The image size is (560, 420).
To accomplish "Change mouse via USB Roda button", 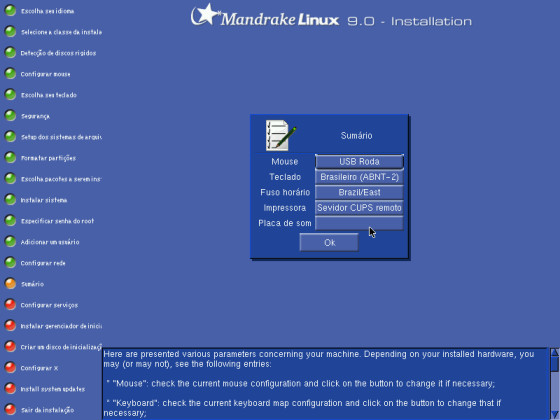I will 359,161.
